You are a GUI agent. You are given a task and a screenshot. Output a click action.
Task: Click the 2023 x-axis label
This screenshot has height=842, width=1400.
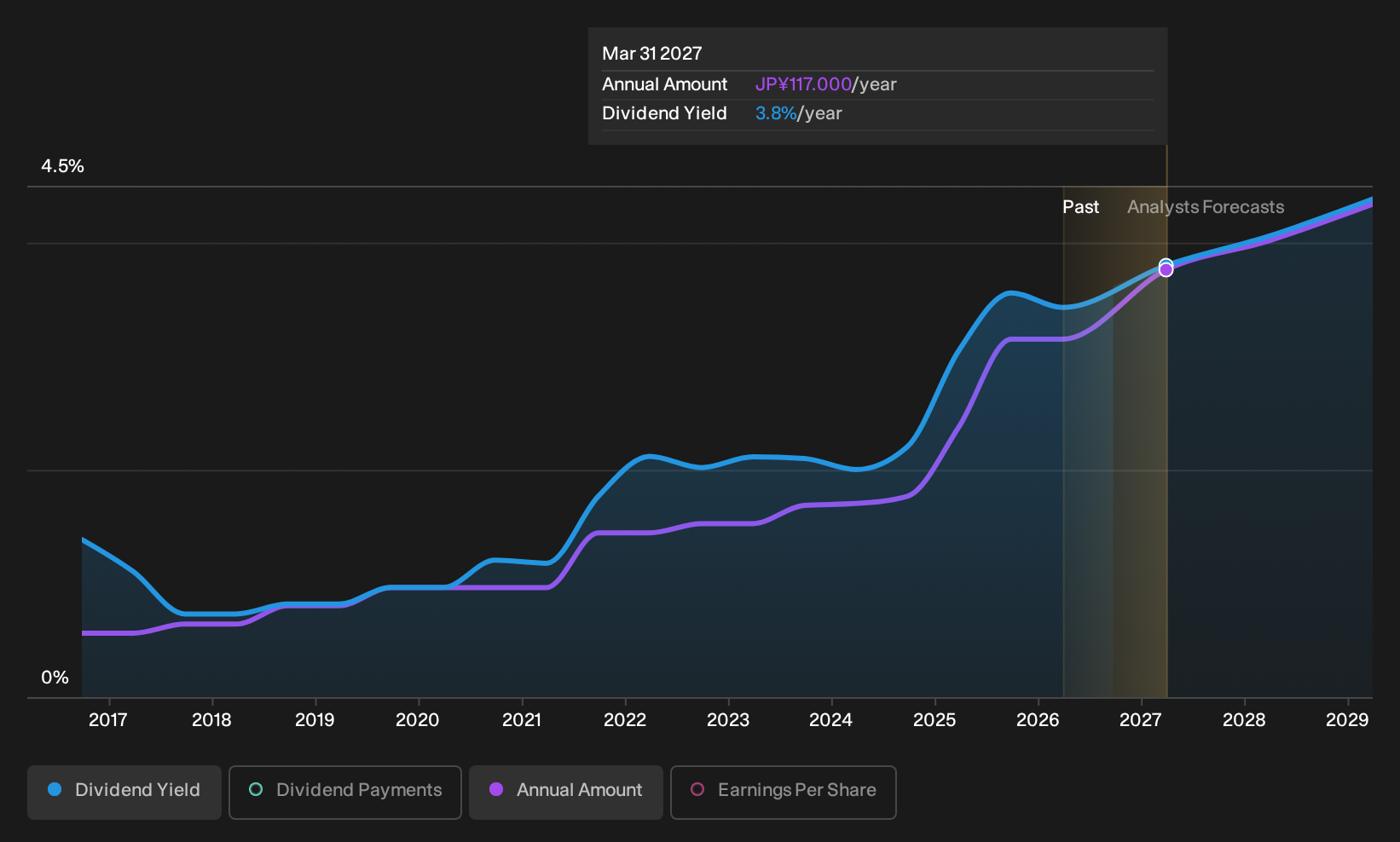[x=728, y=720]
